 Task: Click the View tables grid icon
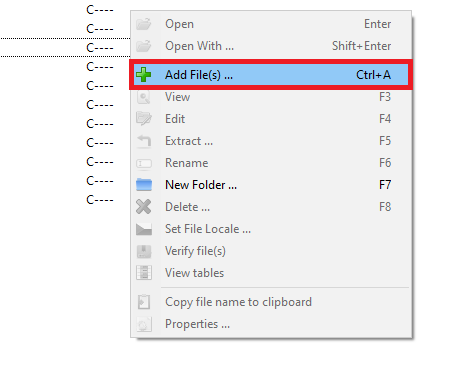[144, 273]
